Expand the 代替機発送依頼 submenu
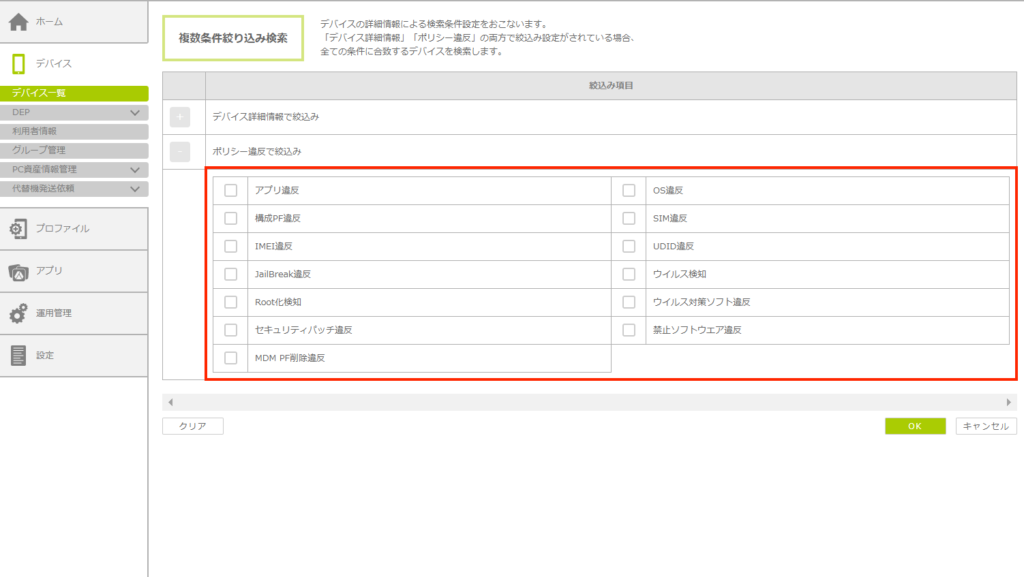Image resolution: width=1024 pixels, height=577 pixels. pyautogui.click(x=136, y=188)
